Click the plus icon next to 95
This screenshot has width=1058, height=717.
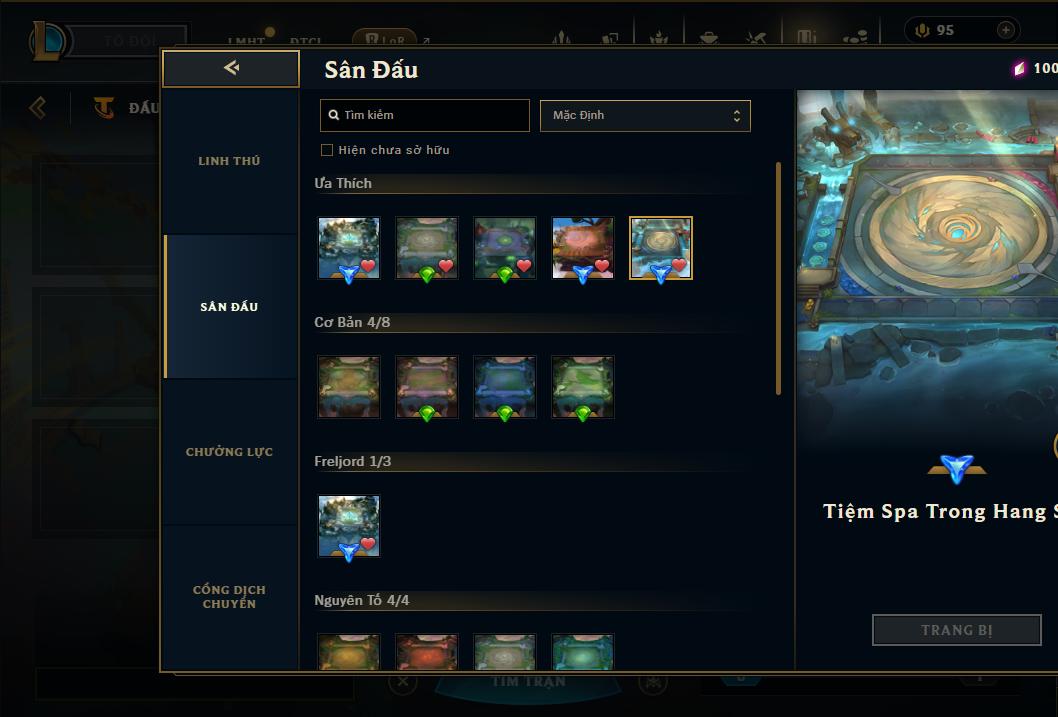tap(1005, 30)
